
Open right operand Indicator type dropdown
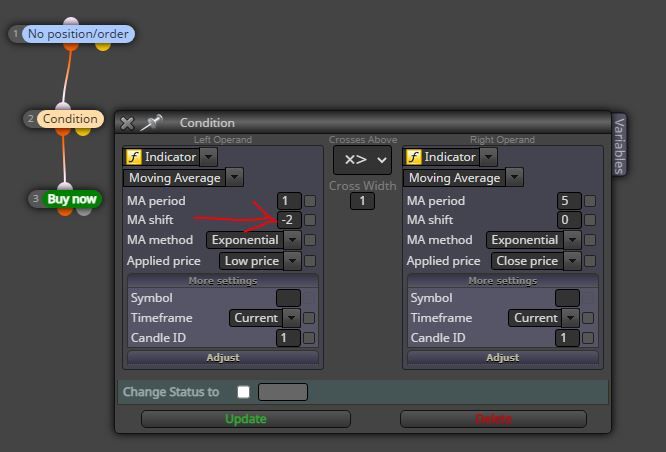[x=488, y=157]
